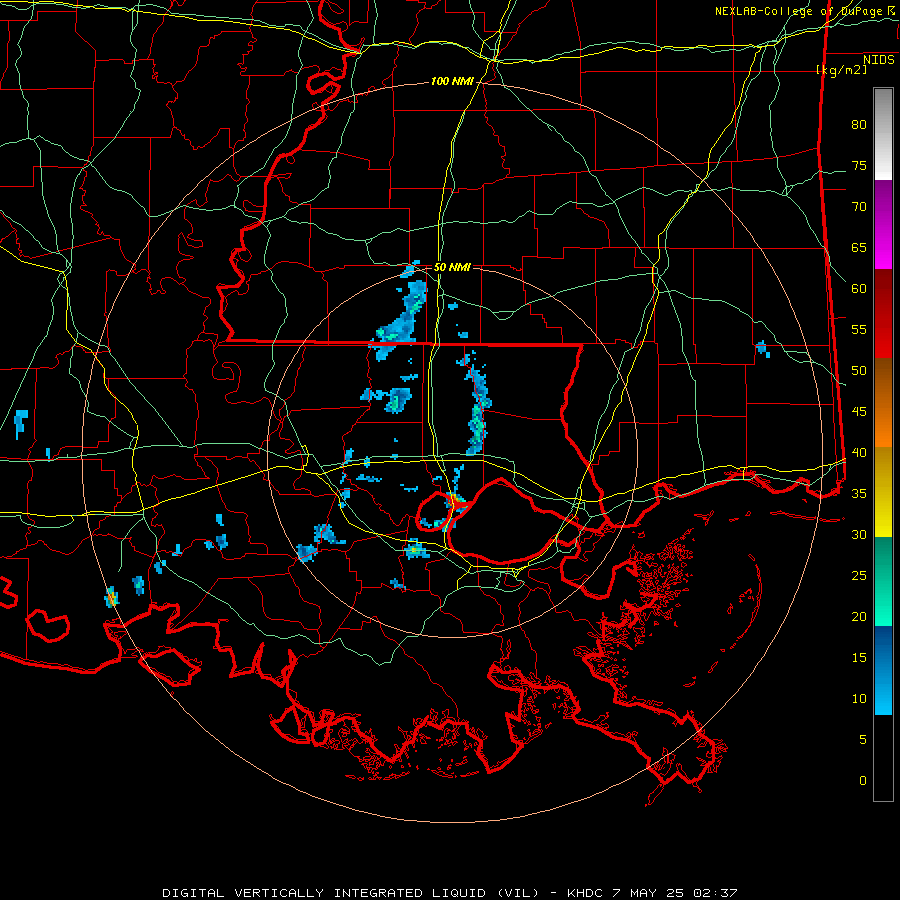Click the 80 value on the color scale
900x900 pixels.
coord(859,125)
